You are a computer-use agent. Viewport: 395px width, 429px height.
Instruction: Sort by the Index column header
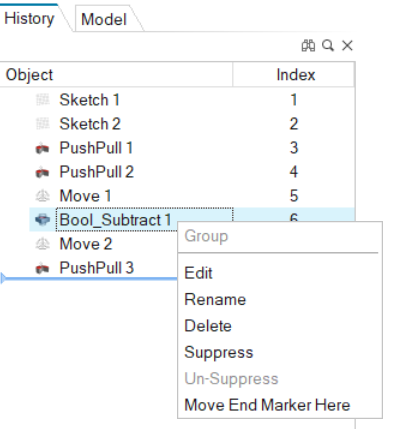[x=294, y=75]
